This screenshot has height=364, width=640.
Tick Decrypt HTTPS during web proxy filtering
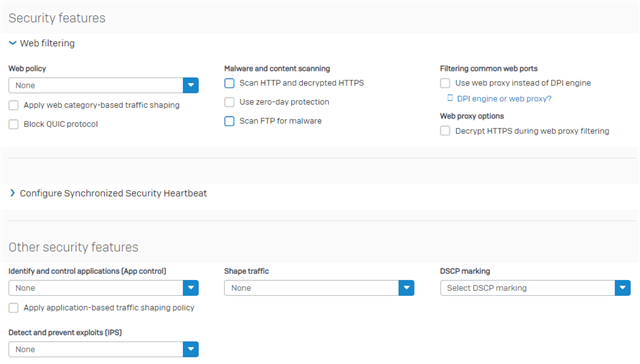click(x=445, y=131)
